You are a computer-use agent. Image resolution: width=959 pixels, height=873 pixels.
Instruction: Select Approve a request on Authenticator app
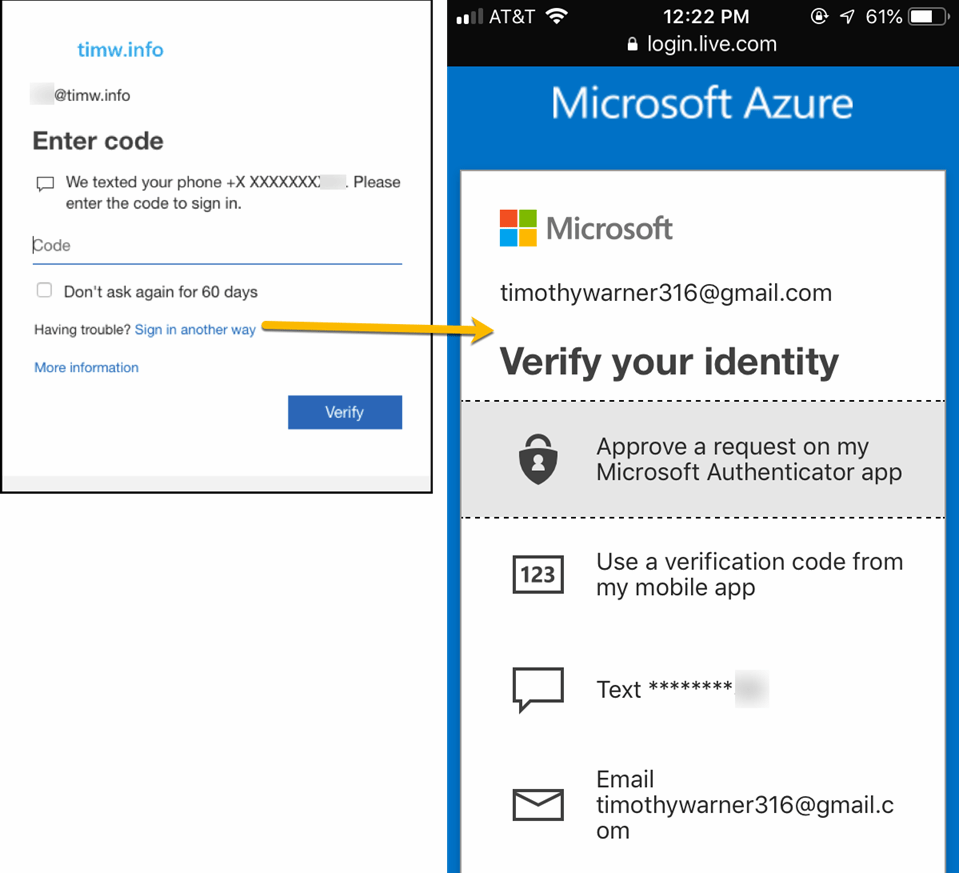click(x=748, y=460)
